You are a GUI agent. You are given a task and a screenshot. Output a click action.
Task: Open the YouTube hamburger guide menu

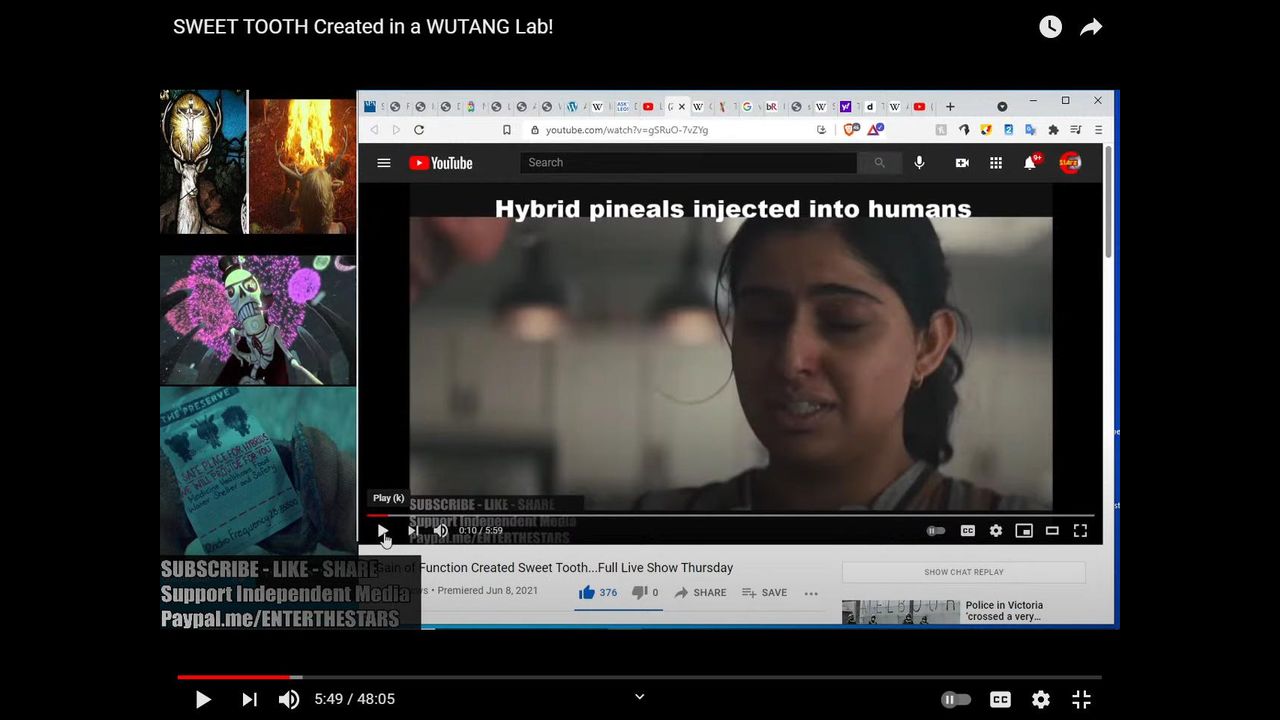(384, 163)
